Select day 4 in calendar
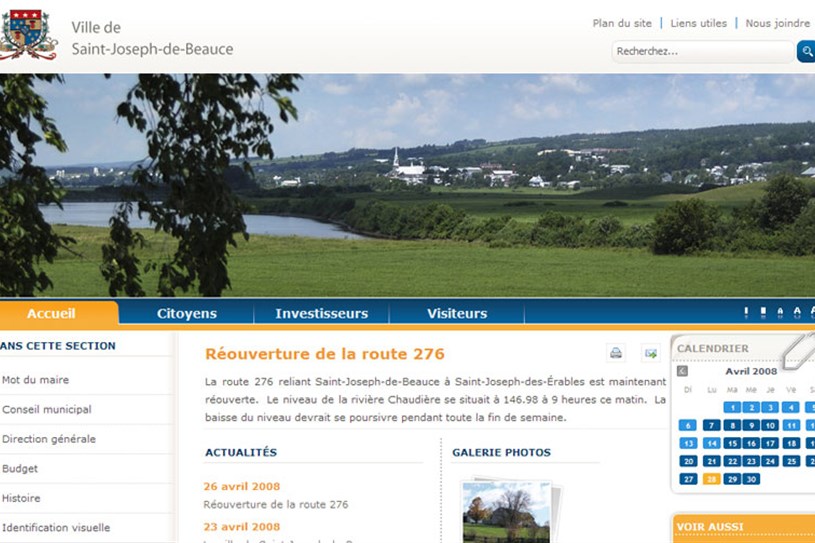The width and height of the screenshot is (815, 543). (x=791, y=407)
